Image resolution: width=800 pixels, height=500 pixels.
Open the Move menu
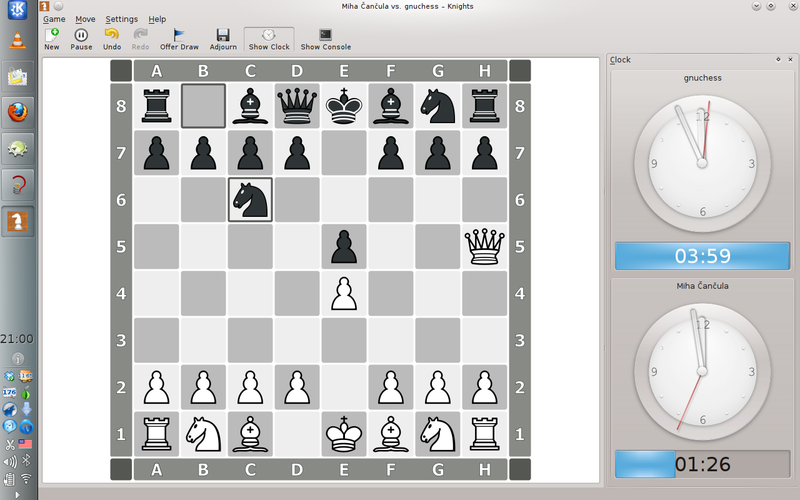click(85, 19)
